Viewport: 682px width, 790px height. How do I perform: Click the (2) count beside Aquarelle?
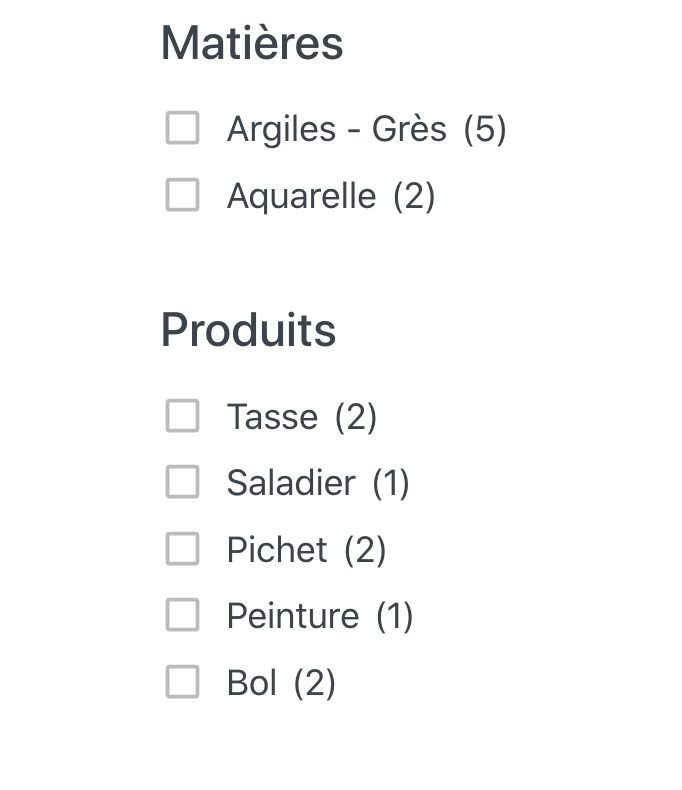tap(414, 196)
